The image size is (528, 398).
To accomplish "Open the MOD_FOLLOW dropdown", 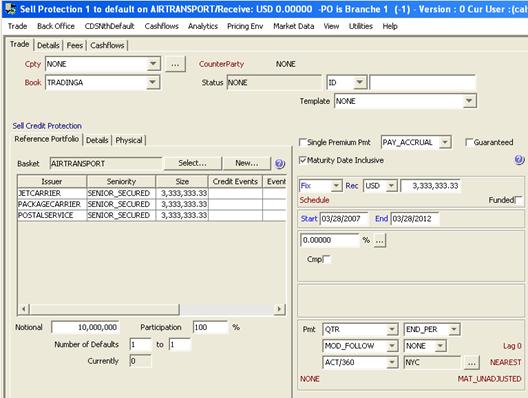I will 392,346.
